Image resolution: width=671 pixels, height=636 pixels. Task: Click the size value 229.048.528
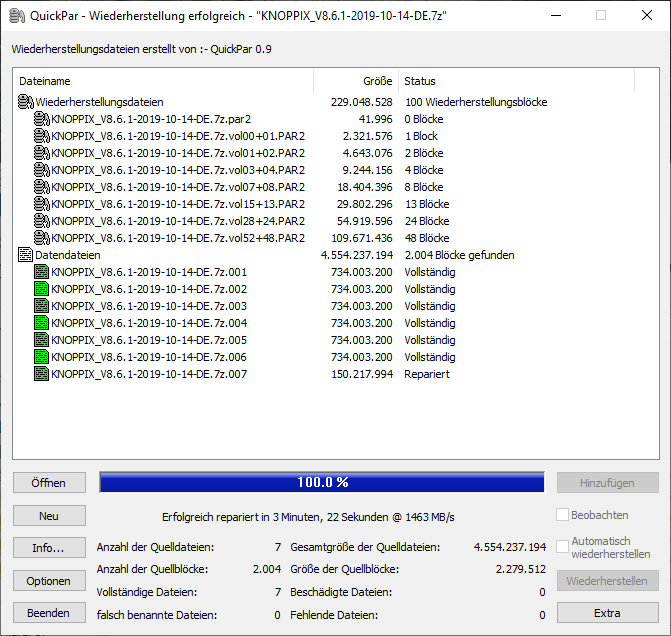(361, 102)
